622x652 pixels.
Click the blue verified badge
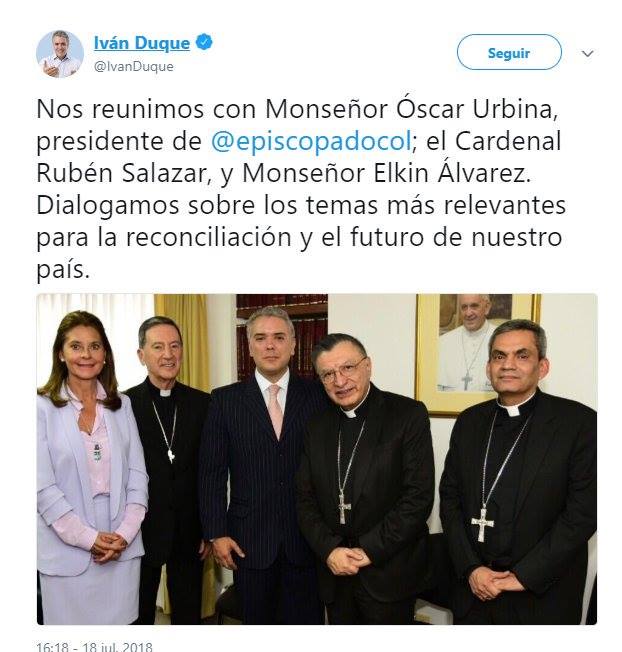[204, 42]
